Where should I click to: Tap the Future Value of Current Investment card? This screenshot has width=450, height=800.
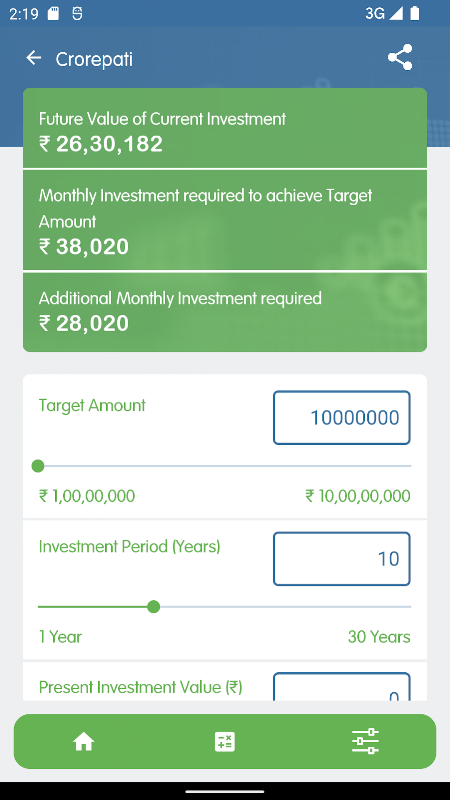pos(224,128)
